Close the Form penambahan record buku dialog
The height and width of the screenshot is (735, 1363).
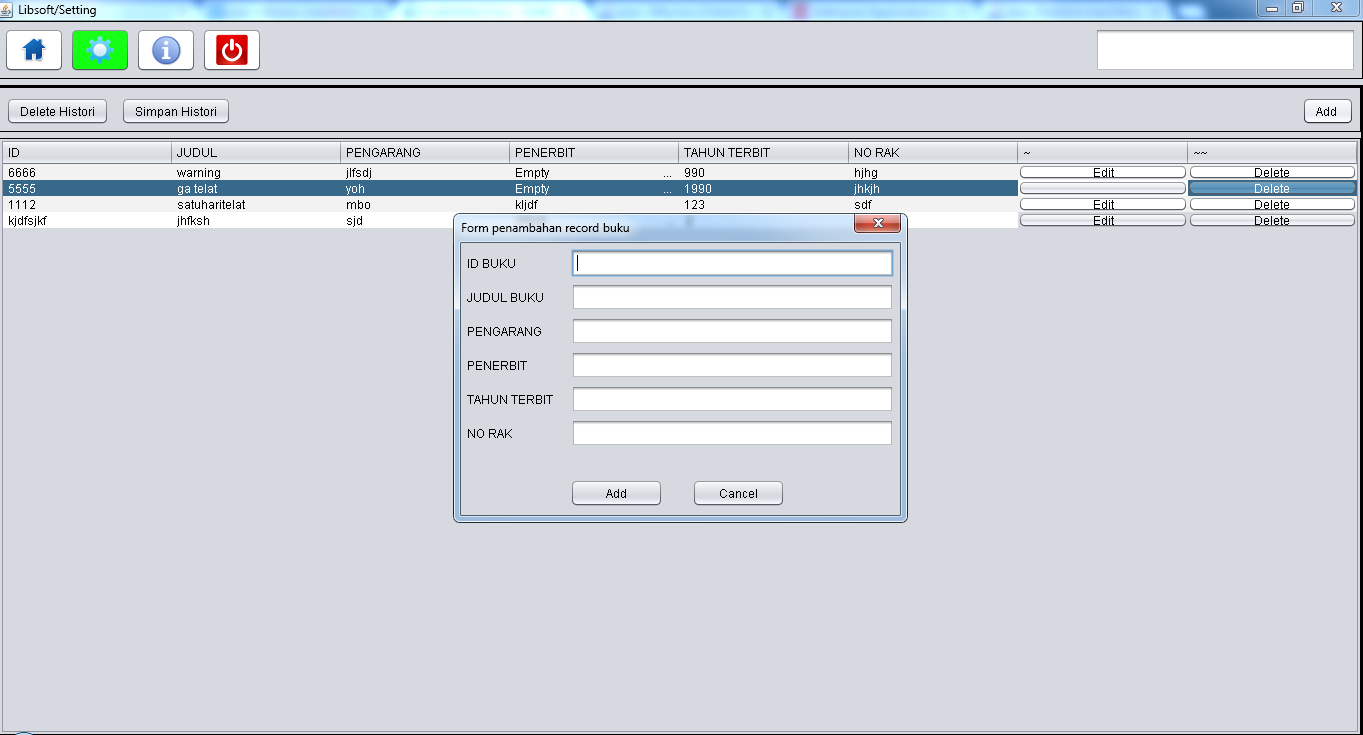878,223
